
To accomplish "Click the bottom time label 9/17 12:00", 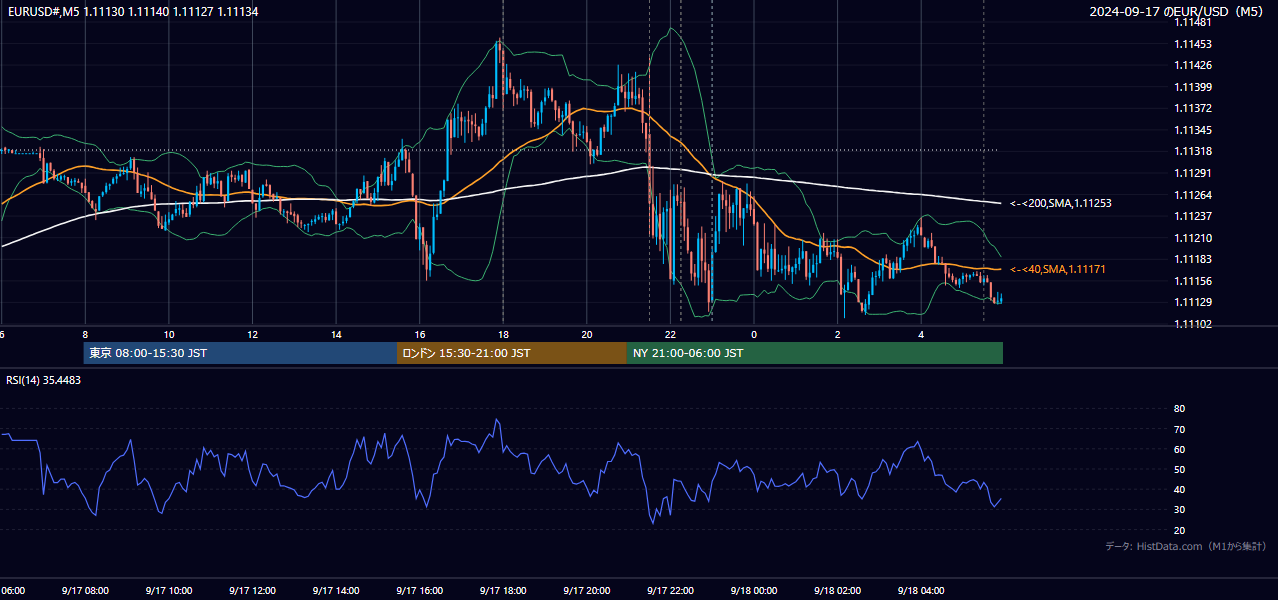I will click(252, 591).
